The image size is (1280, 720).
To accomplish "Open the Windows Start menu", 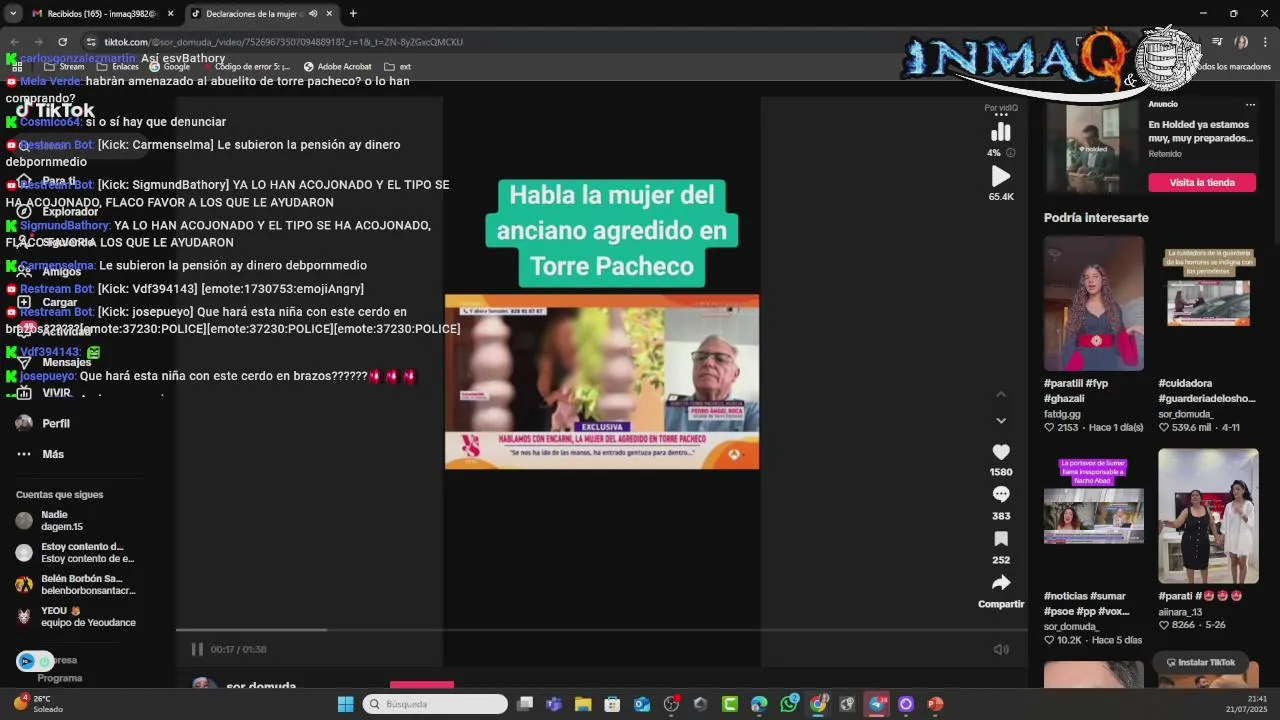I will click(x=345, y=704).
